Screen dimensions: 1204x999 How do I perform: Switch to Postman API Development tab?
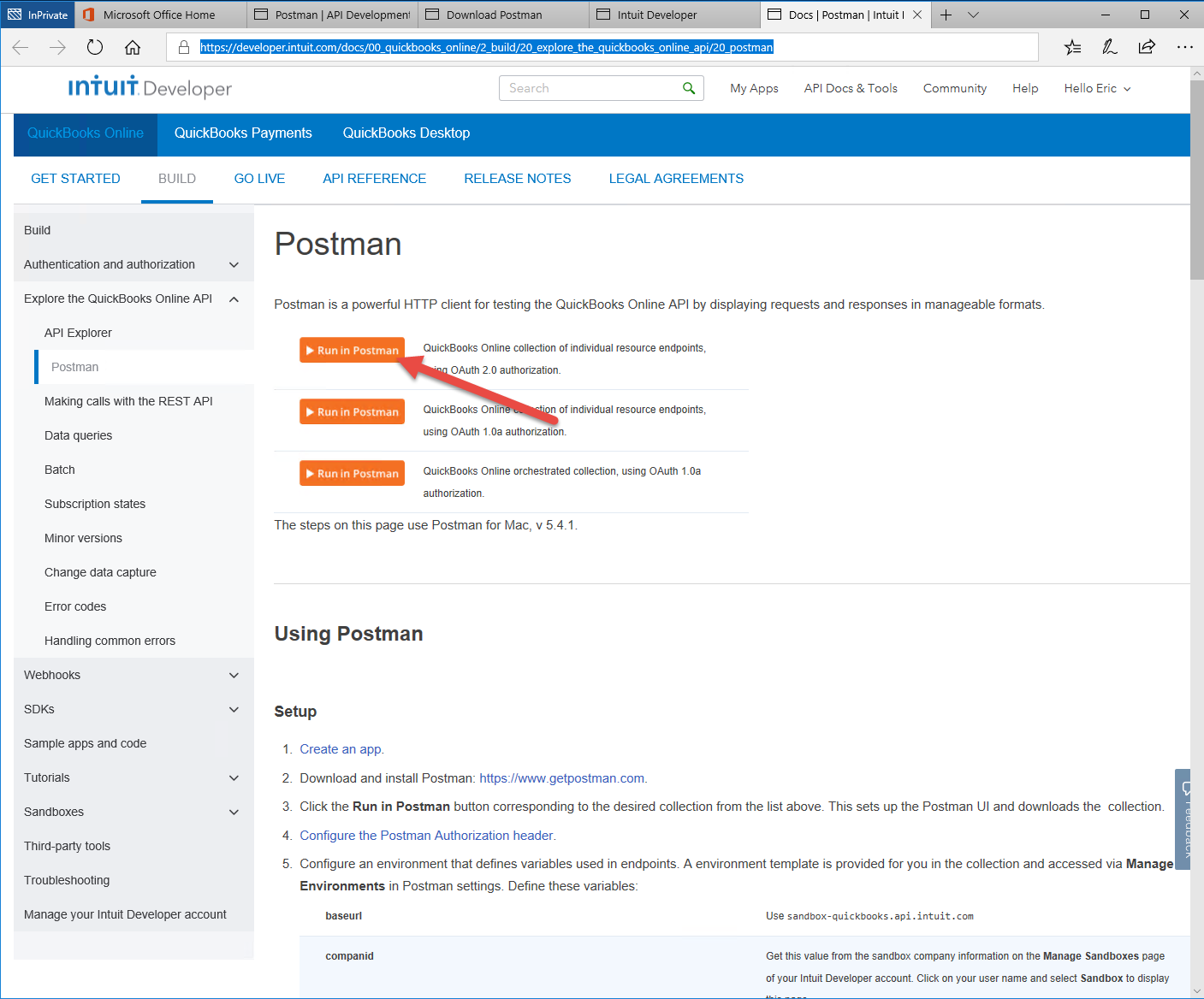click(332, 15)
